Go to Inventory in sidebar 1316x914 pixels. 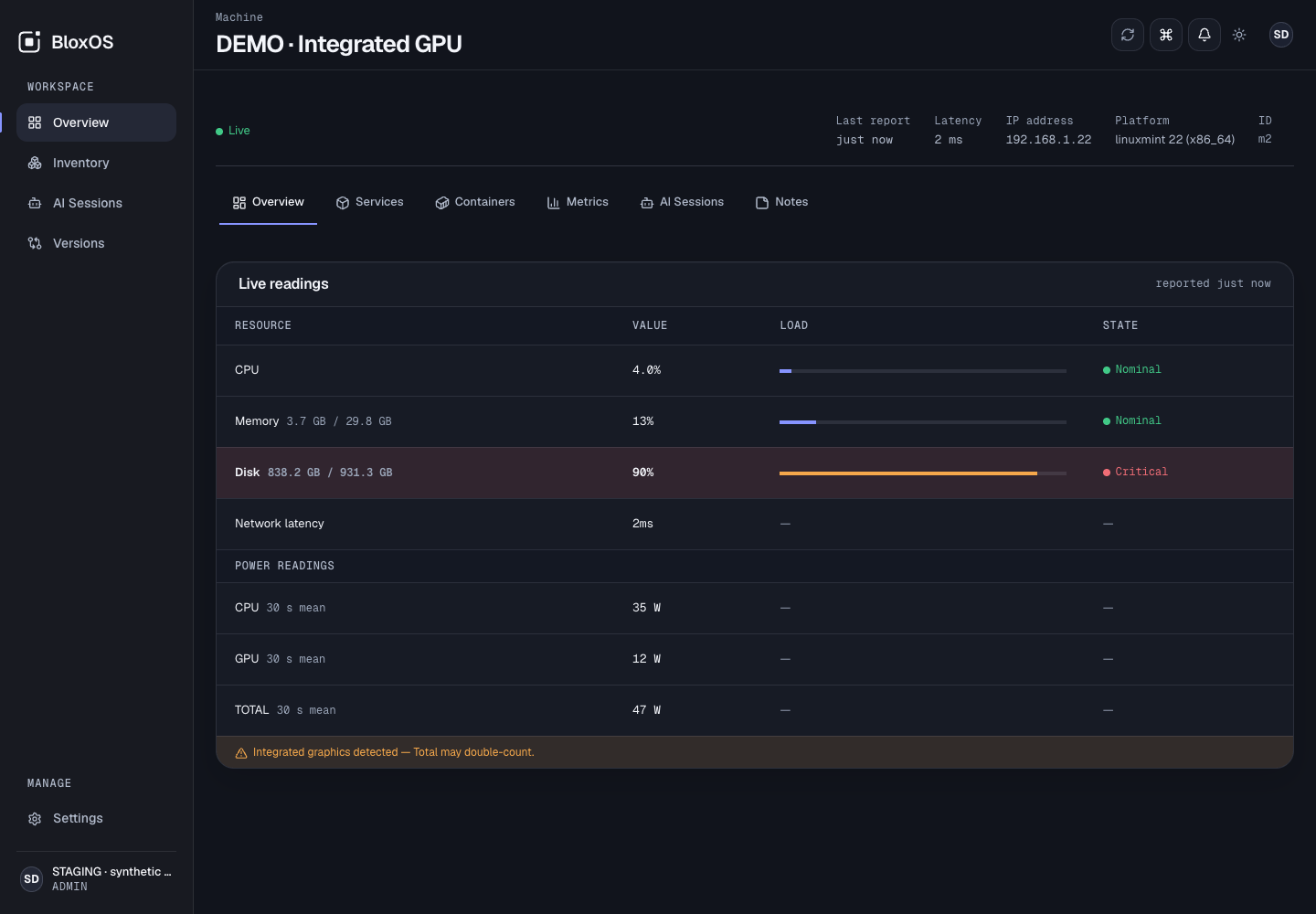click(x=96, y=163)
